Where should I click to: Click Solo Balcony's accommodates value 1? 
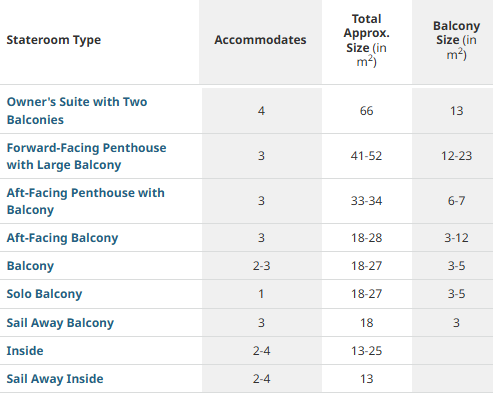261,294
